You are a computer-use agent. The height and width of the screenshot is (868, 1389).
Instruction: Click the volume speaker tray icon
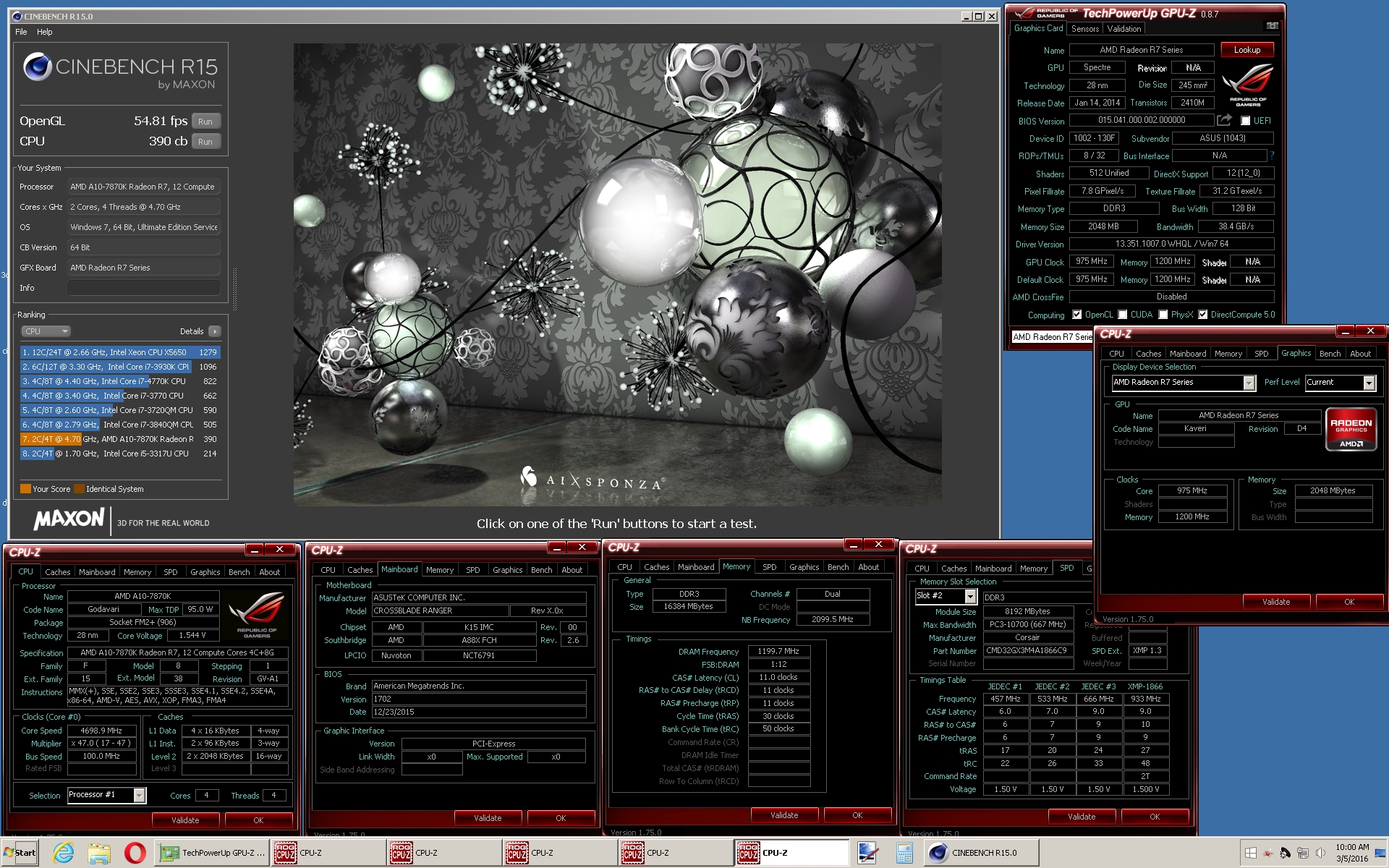pos(1320,853)
